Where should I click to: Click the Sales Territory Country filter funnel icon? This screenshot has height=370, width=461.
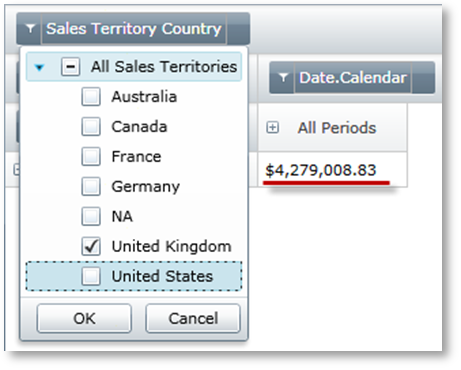30,29
